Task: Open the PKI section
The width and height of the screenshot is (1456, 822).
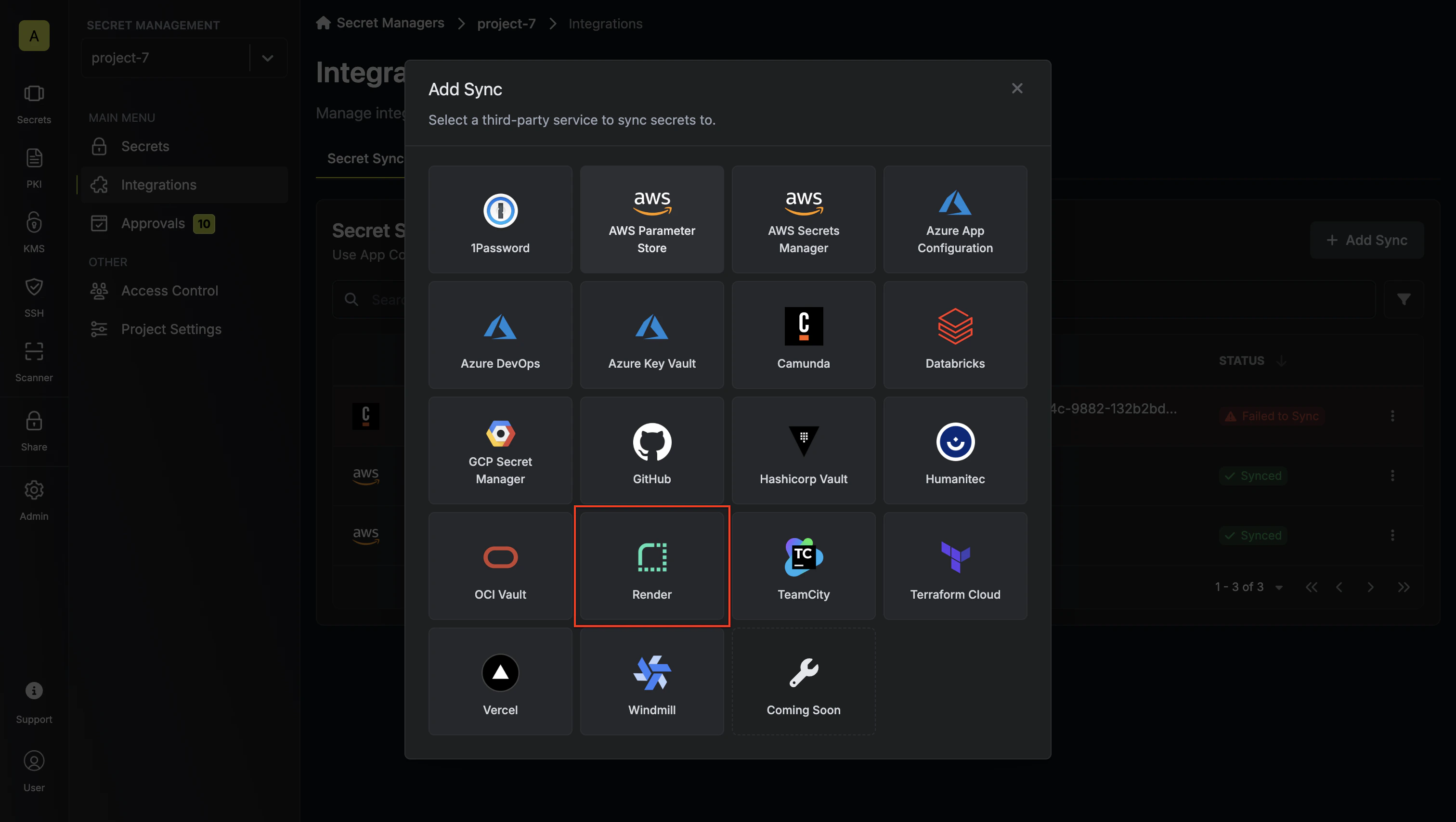Action: pyautogui.click(x=34, y=168)
